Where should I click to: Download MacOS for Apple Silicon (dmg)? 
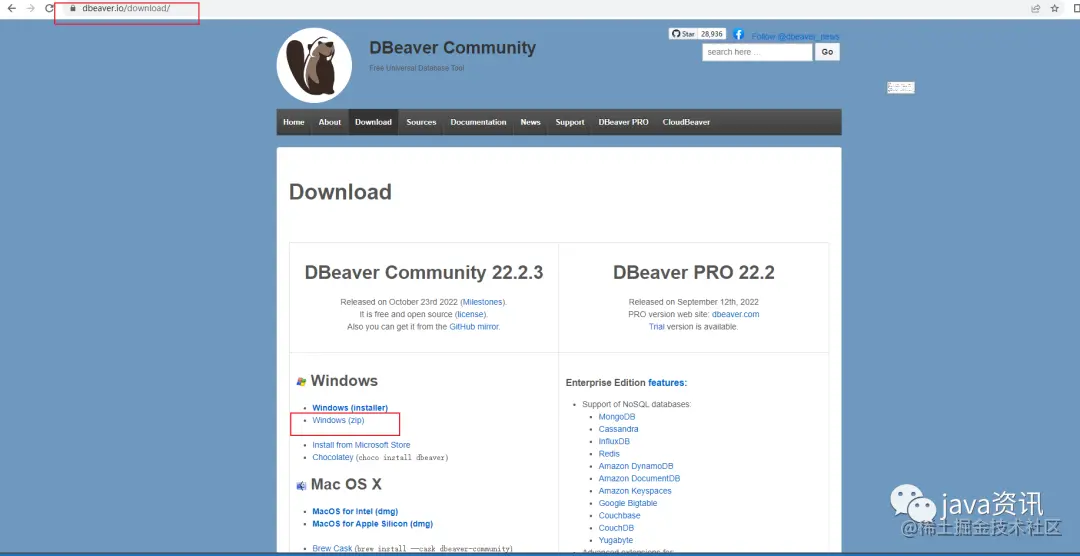(x=373, y=524)
